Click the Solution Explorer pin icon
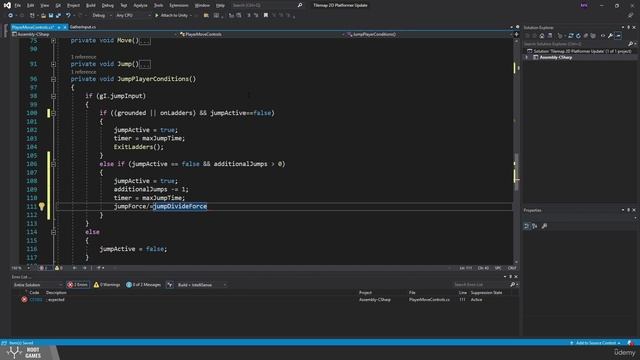 tap(629, 27)
